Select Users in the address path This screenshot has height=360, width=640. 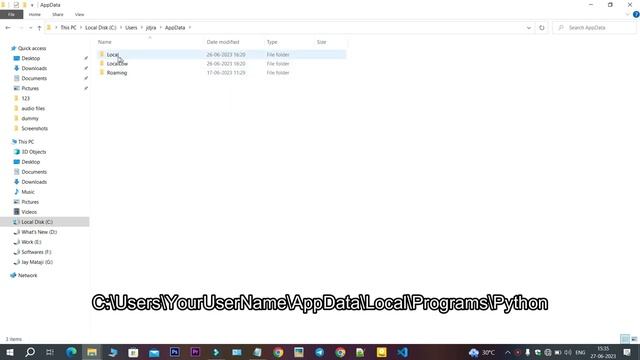[131, 28]
